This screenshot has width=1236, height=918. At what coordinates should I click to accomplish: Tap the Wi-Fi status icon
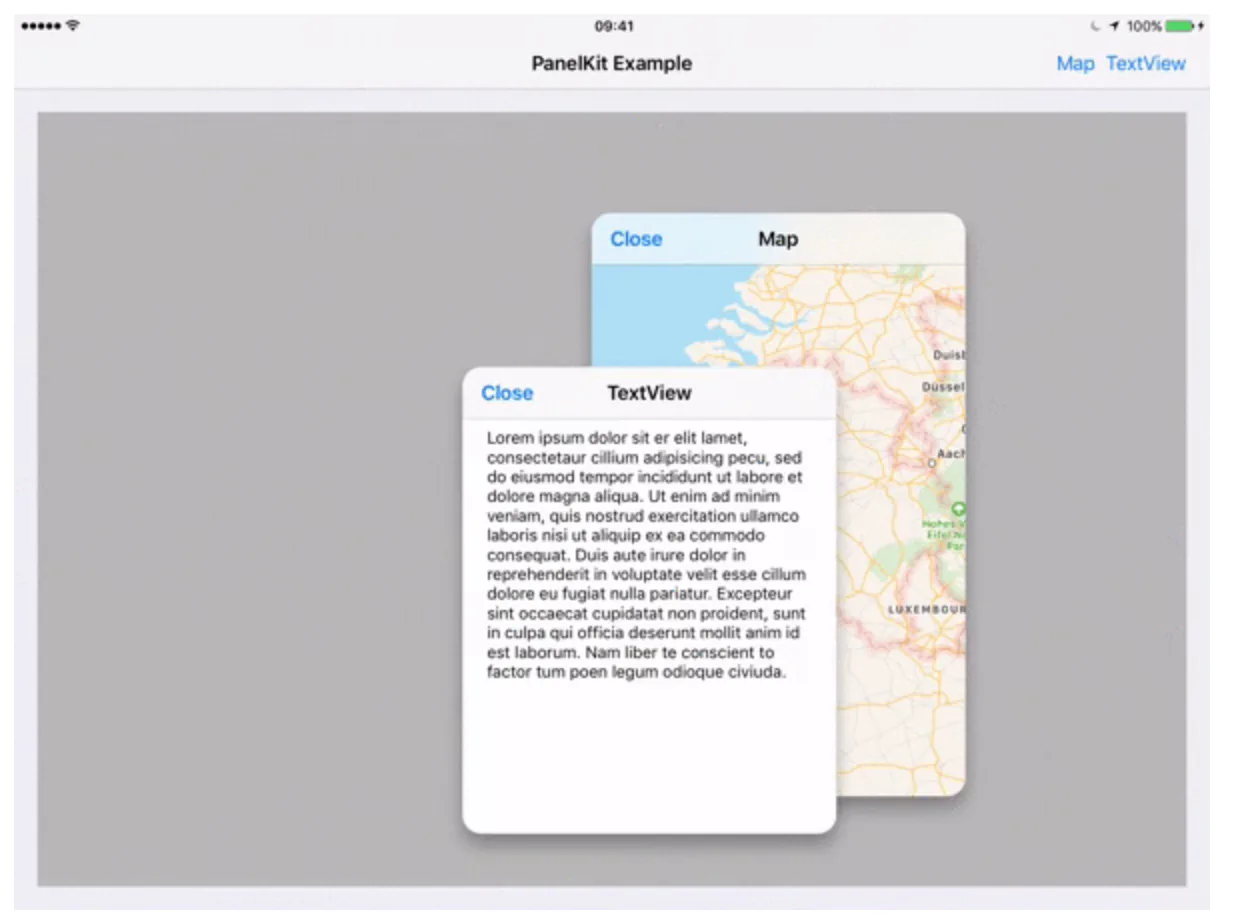[x=73, y=26]
